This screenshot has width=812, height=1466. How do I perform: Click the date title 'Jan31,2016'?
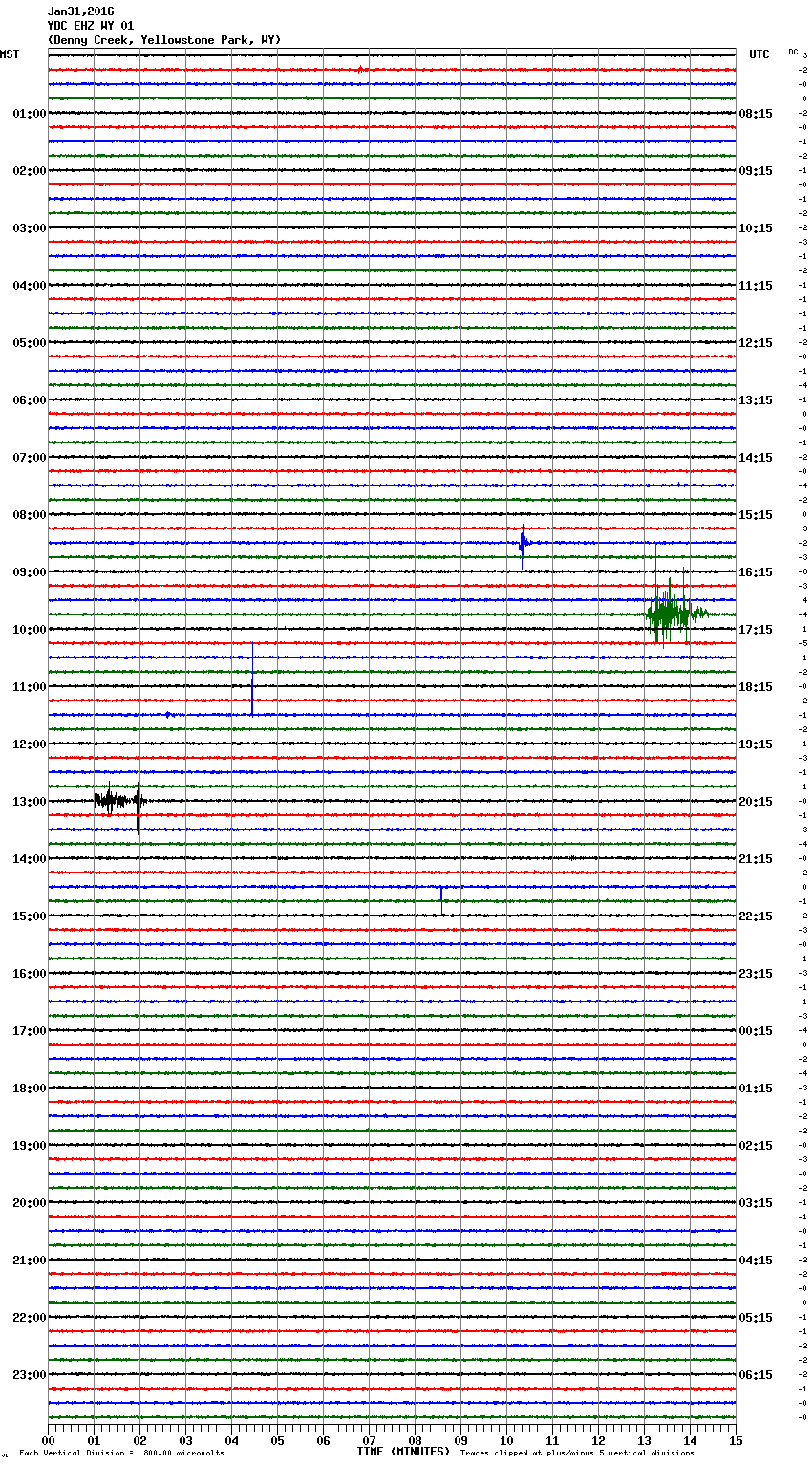(x=80, y=11)
